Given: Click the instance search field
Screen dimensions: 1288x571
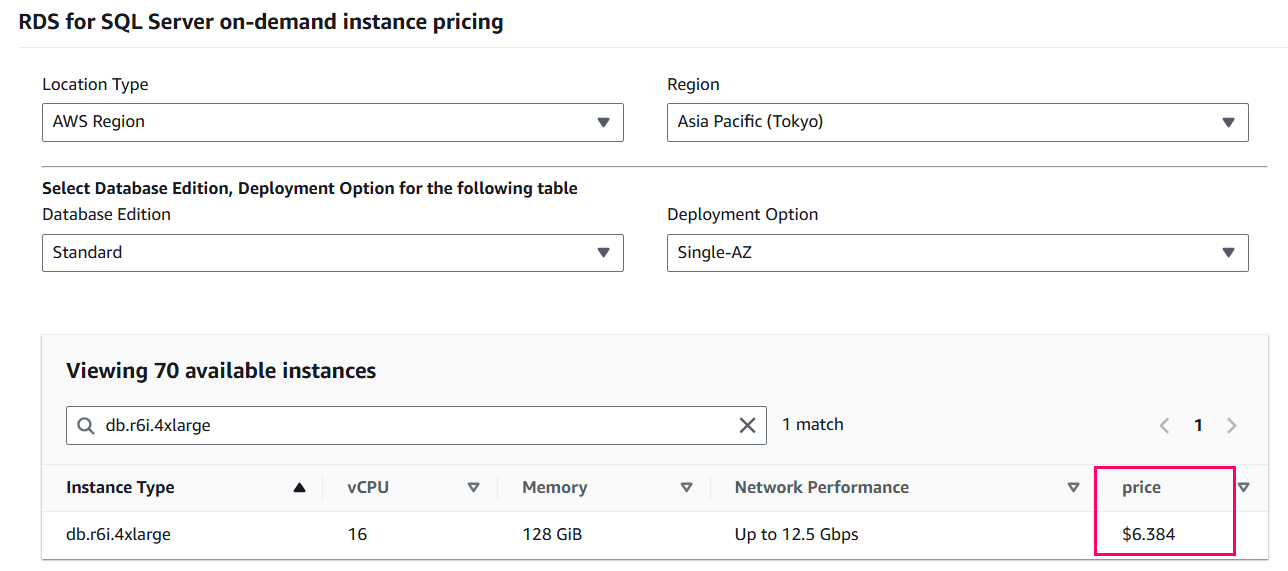Looking at the screenshot, I should coord(416,425).
